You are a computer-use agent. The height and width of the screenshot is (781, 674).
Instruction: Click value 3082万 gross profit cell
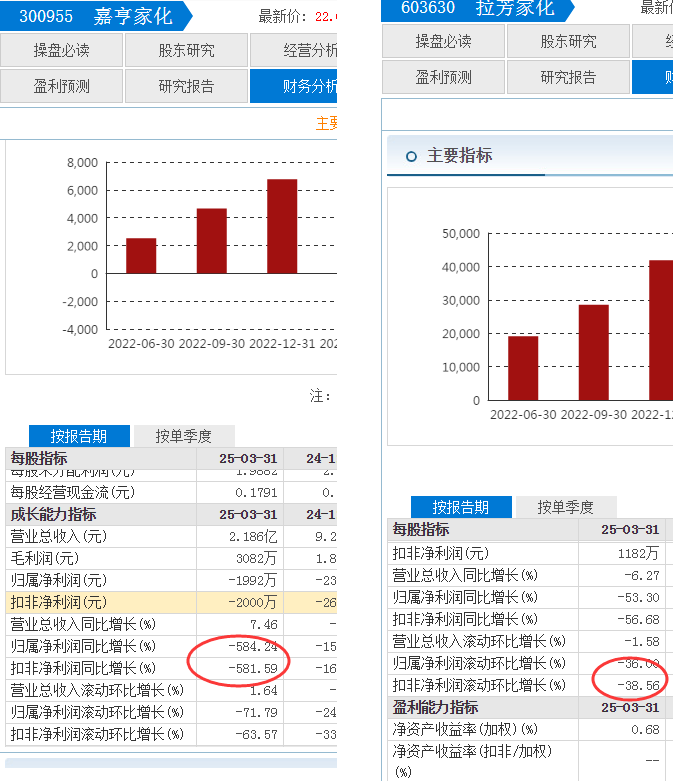point(256,558)
